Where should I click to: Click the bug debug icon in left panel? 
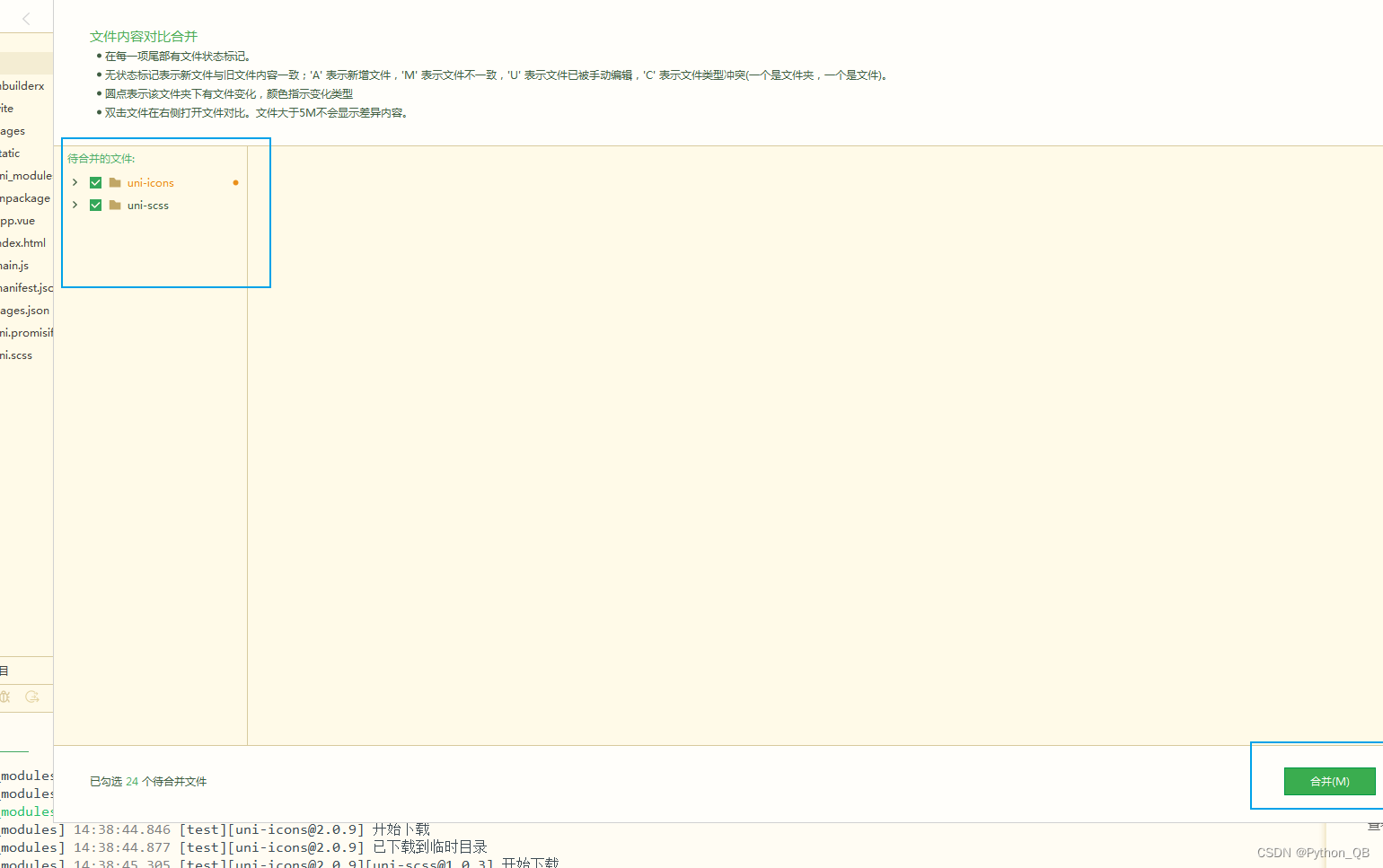pos(4,697)
